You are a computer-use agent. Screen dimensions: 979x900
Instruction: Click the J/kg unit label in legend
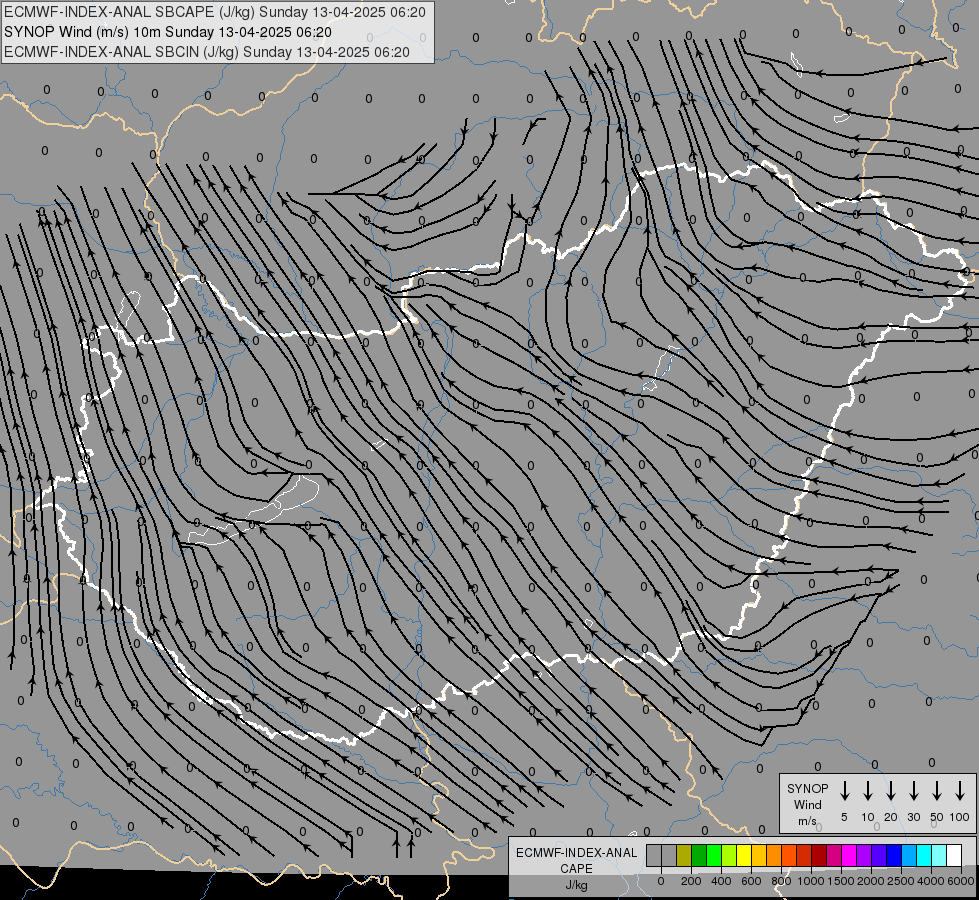pos(576,885)
